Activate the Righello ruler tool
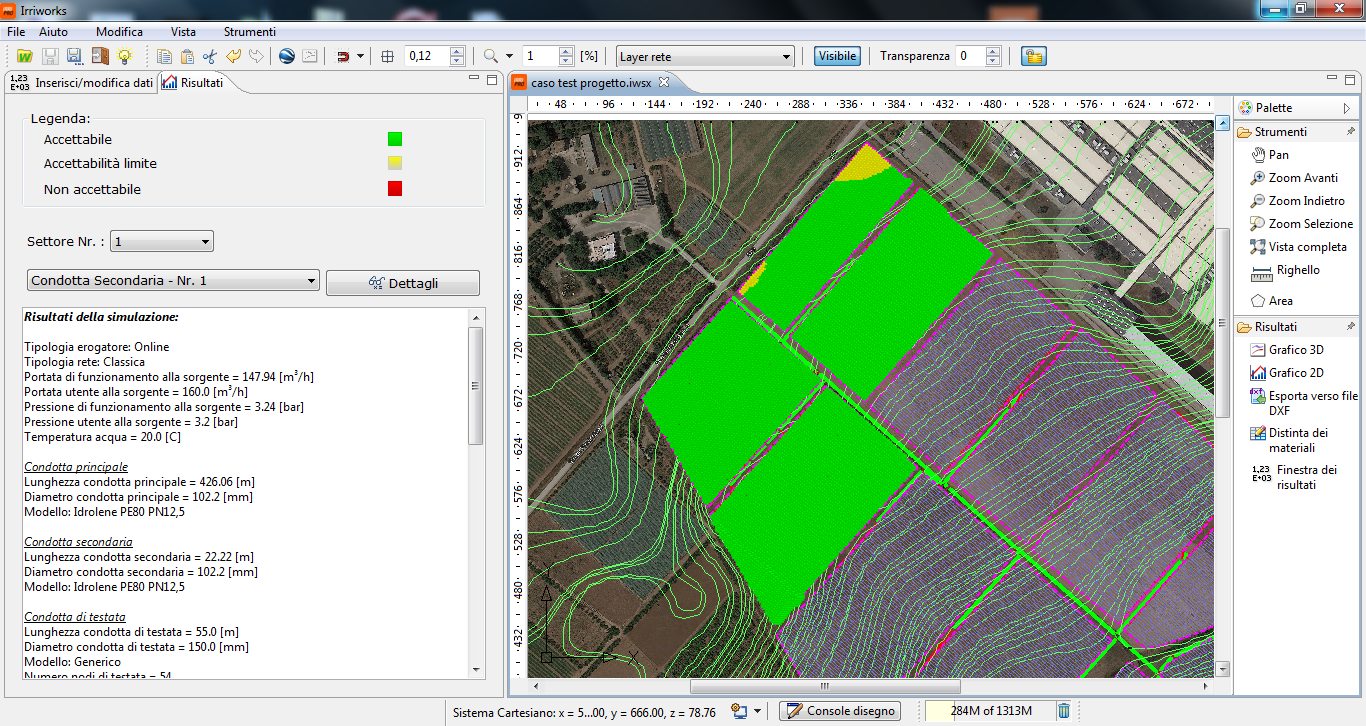This screenshot has width=1366, height=726. tap(1297, 270)
